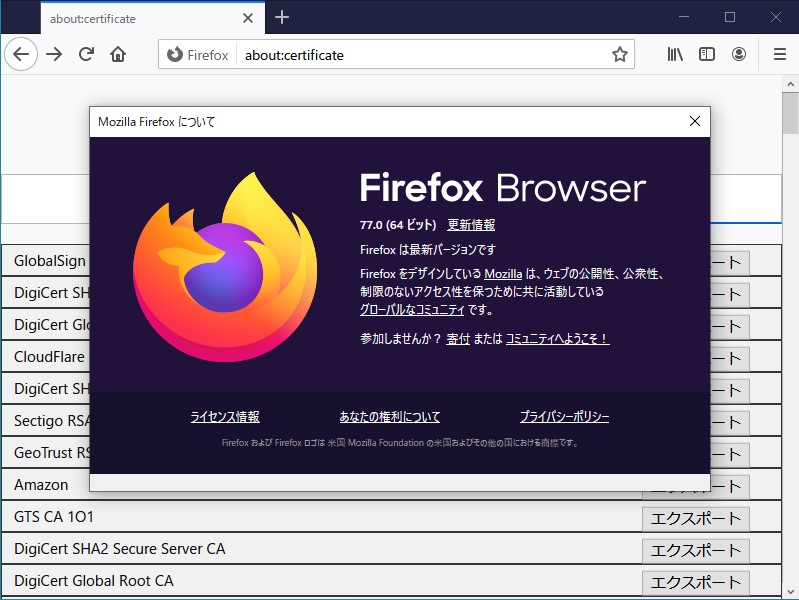Viewport: 799px width, 600px height.
Task: Export the DigiCert Global Root CA certificate
Action: pos(696,583)
